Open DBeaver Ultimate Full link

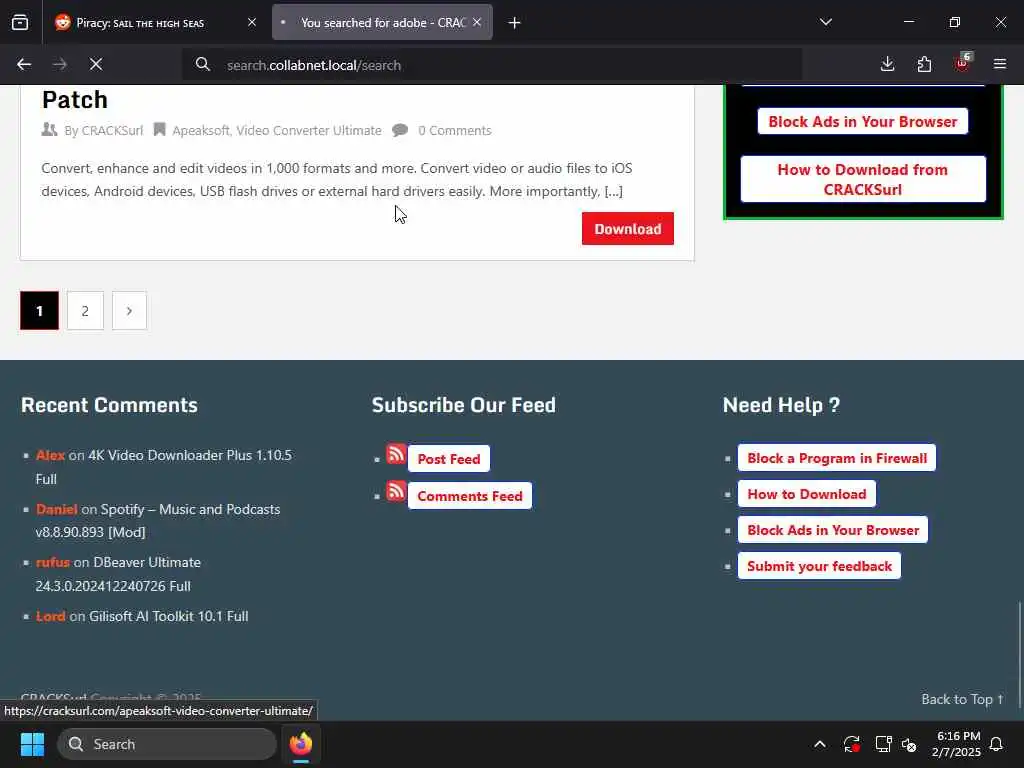coord(118,574)
